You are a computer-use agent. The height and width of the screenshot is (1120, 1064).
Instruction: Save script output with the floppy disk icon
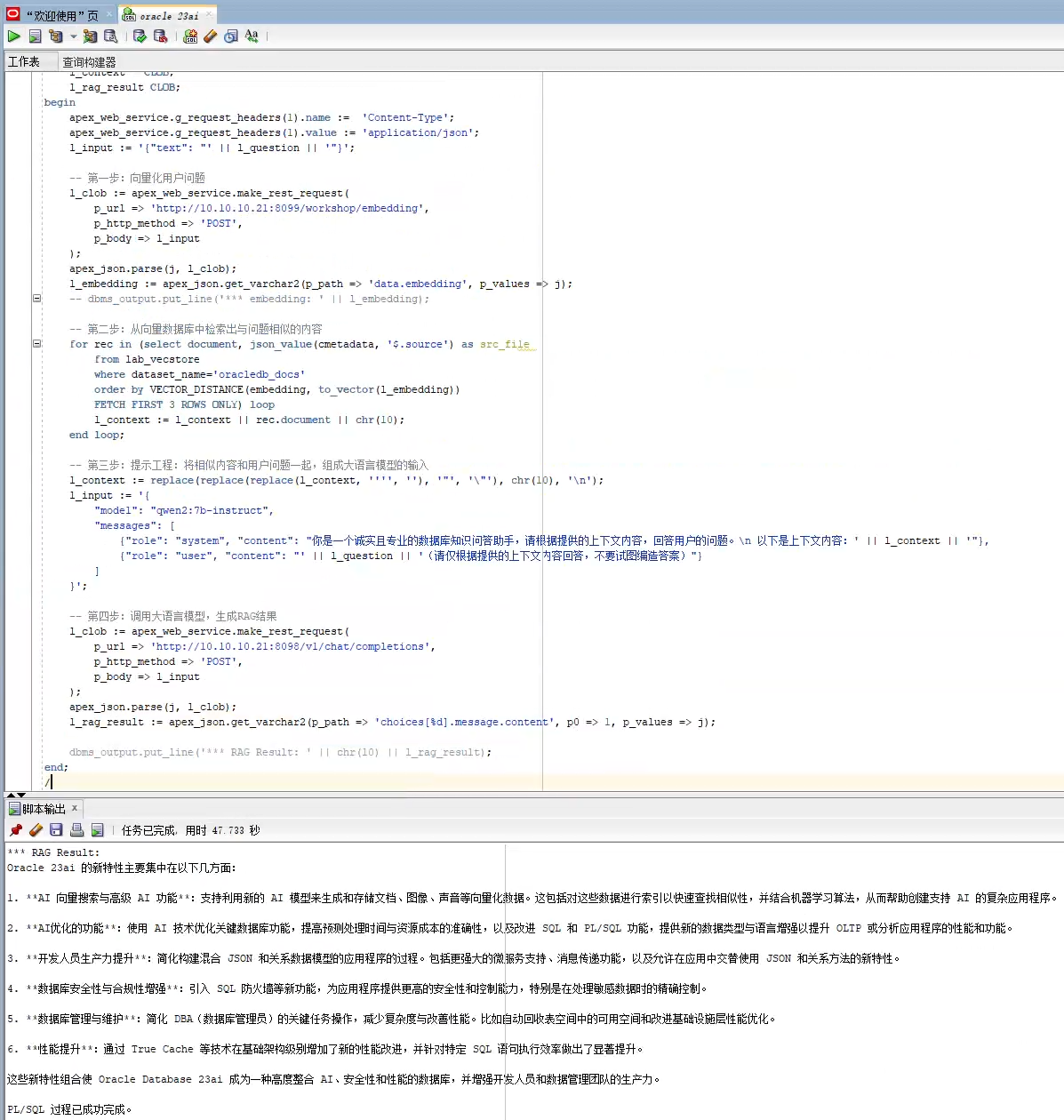(x=56, y=829)
